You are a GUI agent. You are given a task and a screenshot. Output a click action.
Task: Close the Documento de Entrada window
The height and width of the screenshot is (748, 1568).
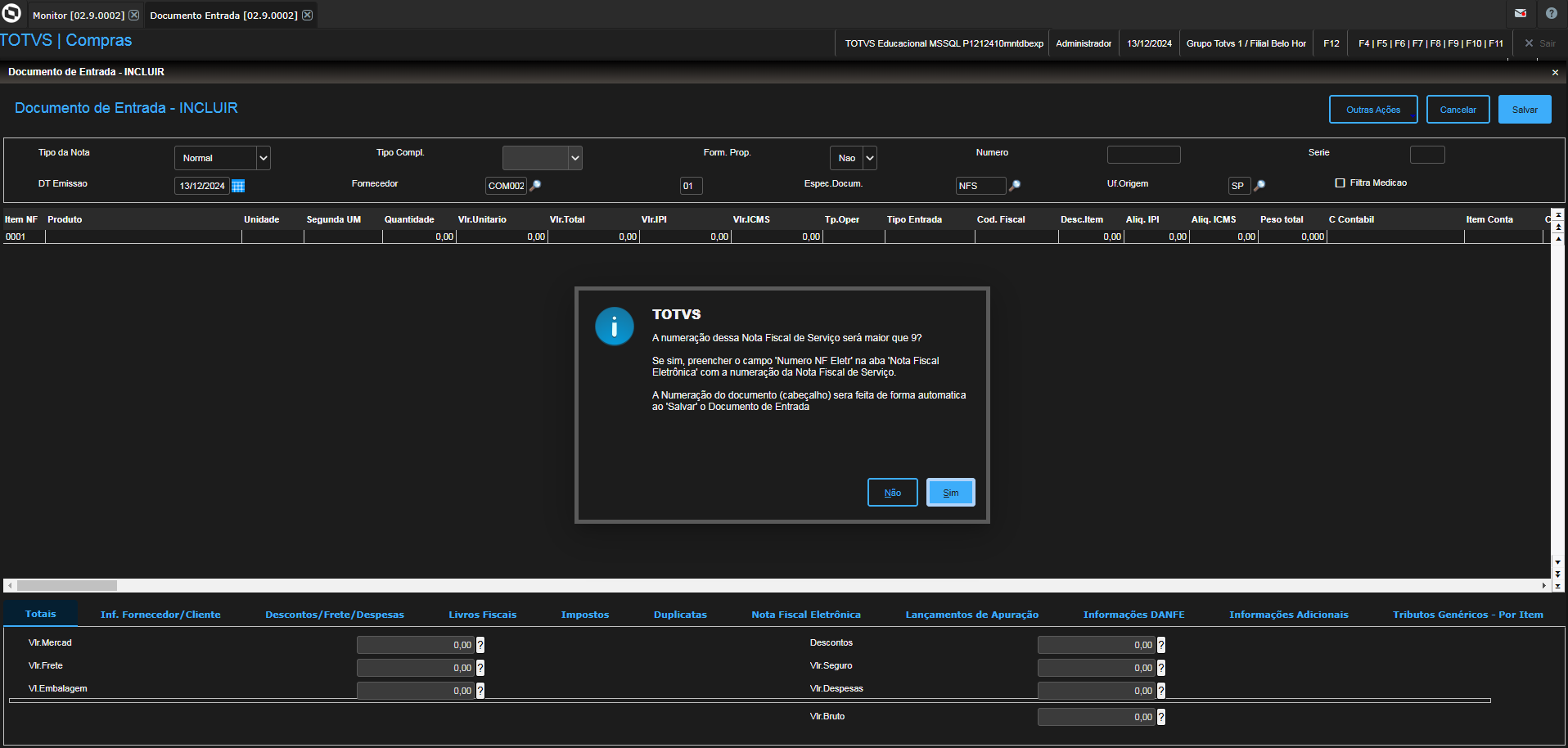1555,72
